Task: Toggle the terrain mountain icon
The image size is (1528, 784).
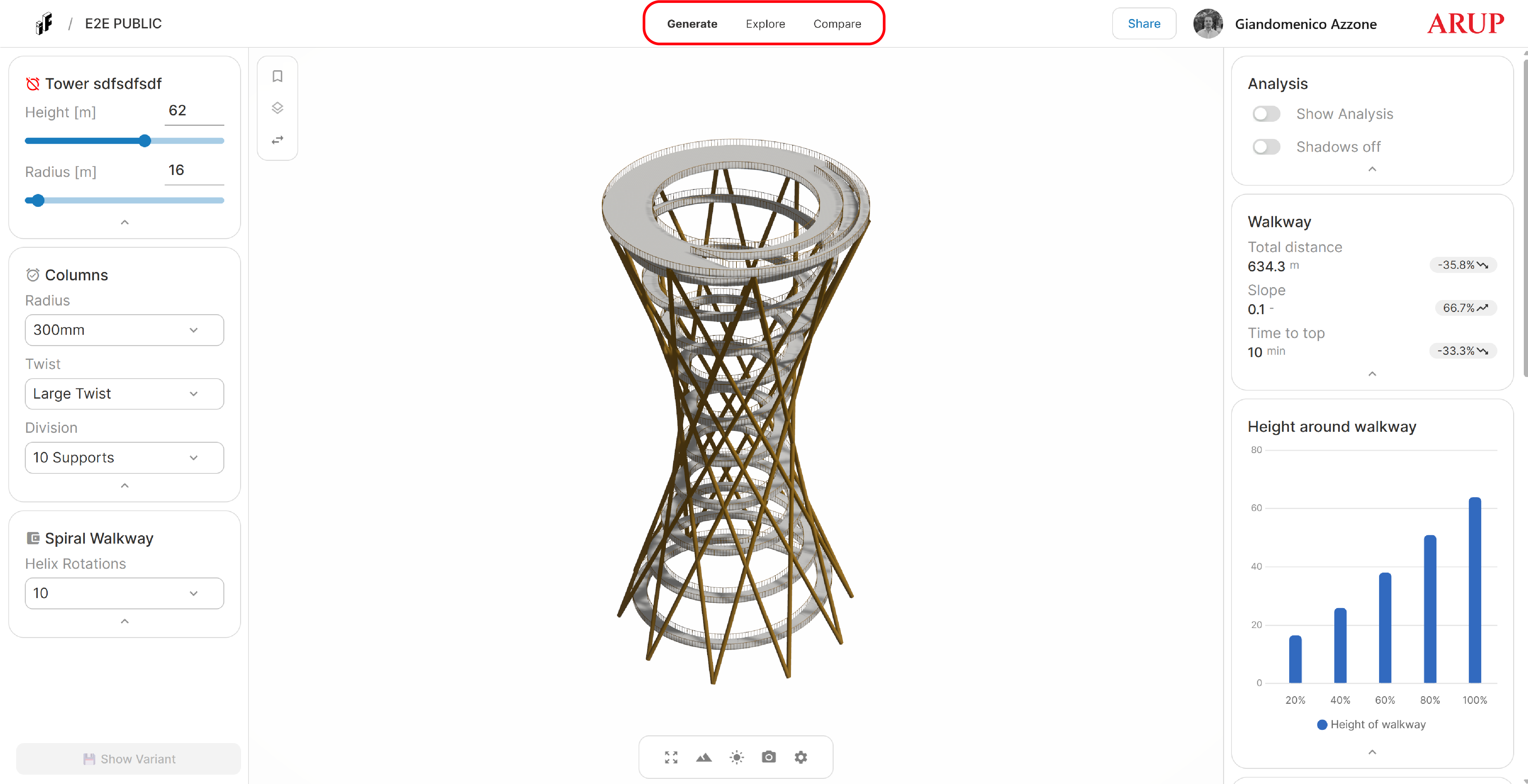Action: click(x=704, y=757)
